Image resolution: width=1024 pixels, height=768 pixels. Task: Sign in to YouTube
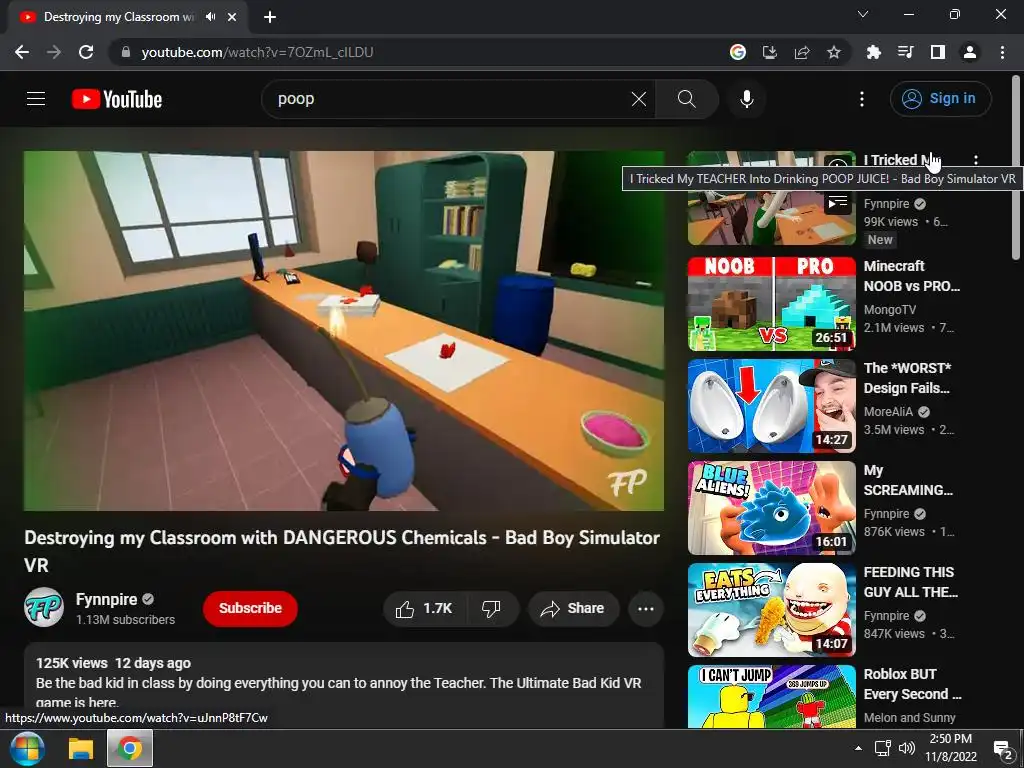(x=940, y=99)
